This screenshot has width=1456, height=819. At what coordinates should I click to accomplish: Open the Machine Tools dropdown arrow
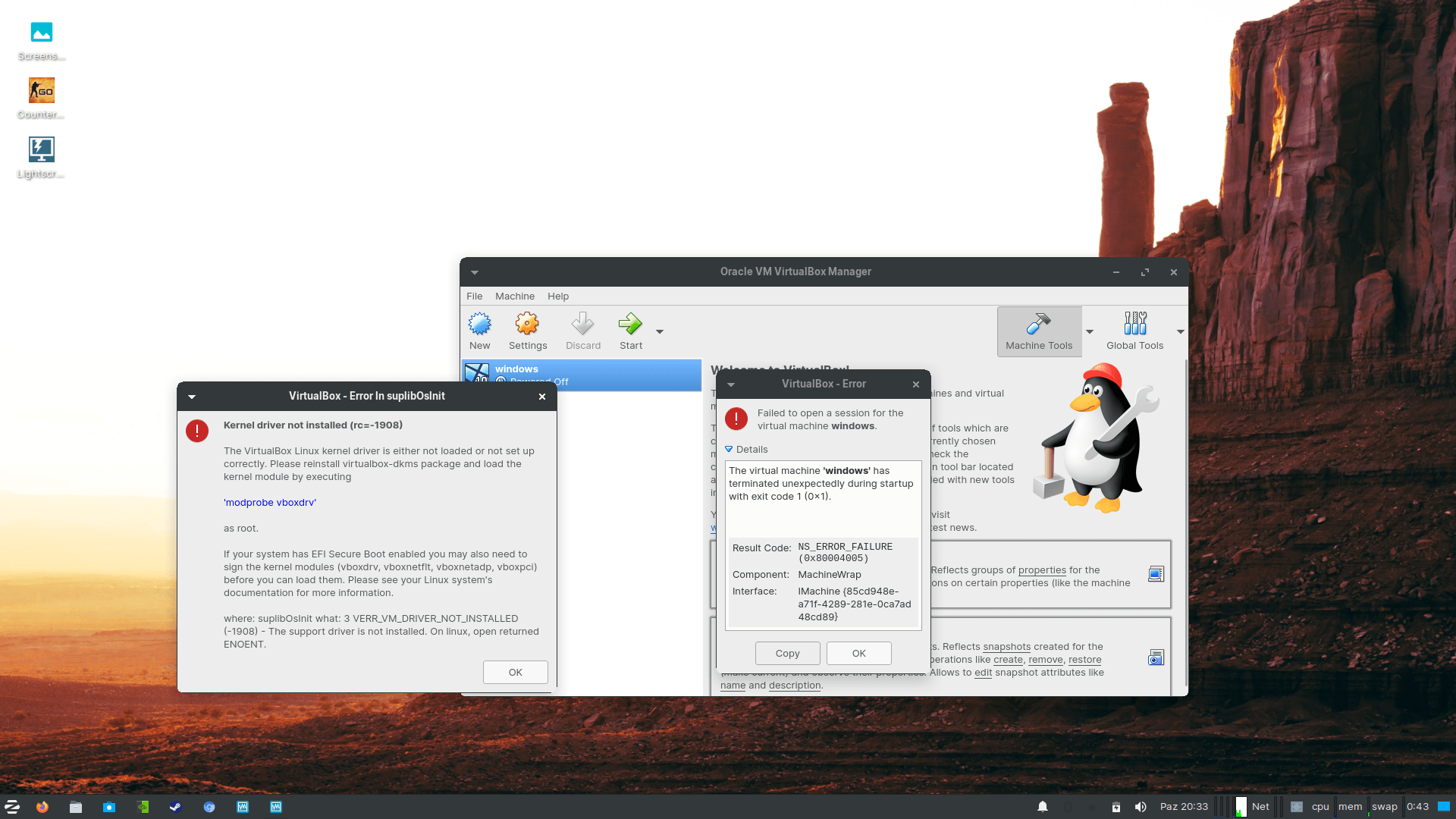click(1090, 331)
